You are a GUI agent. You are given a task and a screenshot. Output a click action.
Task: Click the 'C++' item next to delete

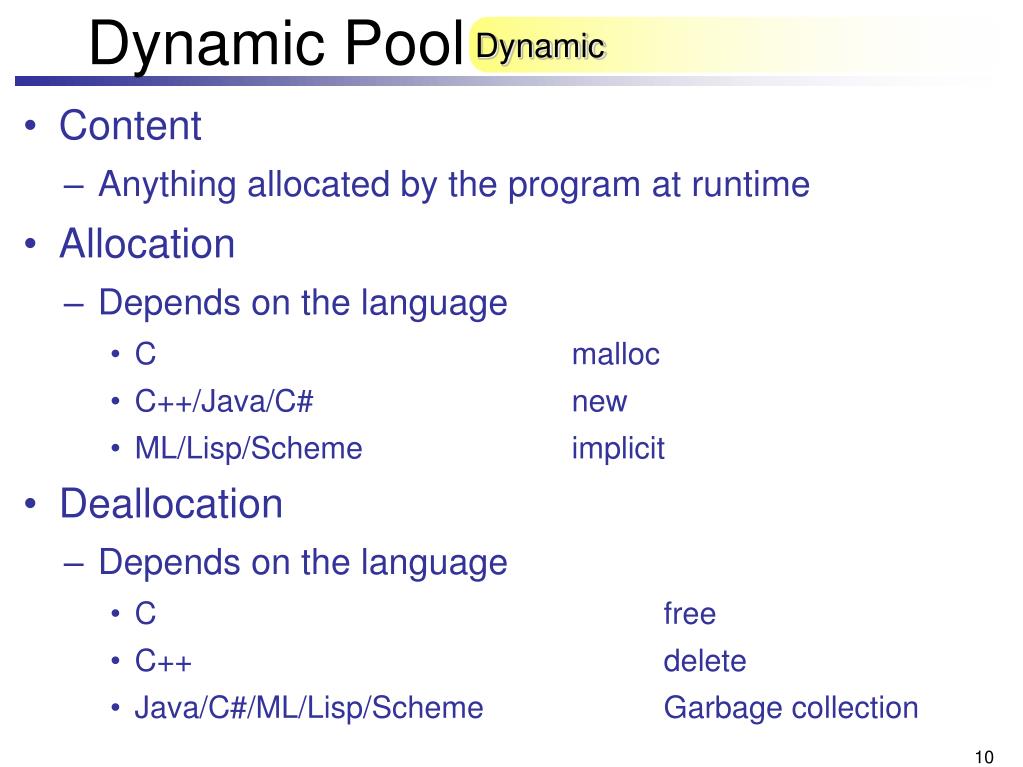click(163, 661)
